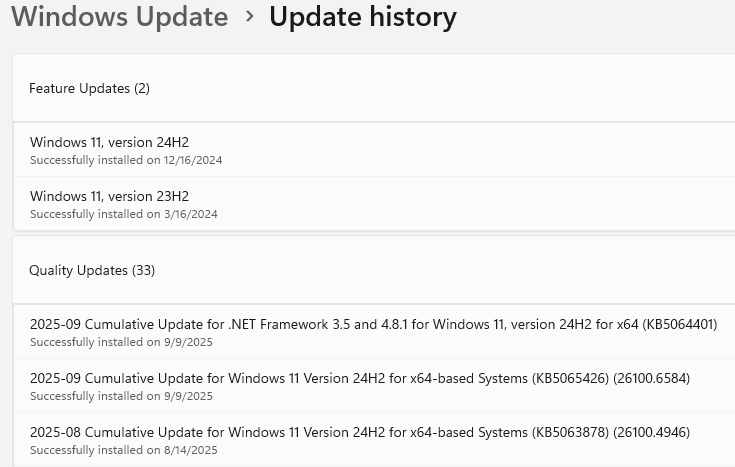This screenshot has height=467, width=735.
Task: Open the 2025-09 .NET Framework cumulative update
Action: pyautogui.click(x=300, y=324)
